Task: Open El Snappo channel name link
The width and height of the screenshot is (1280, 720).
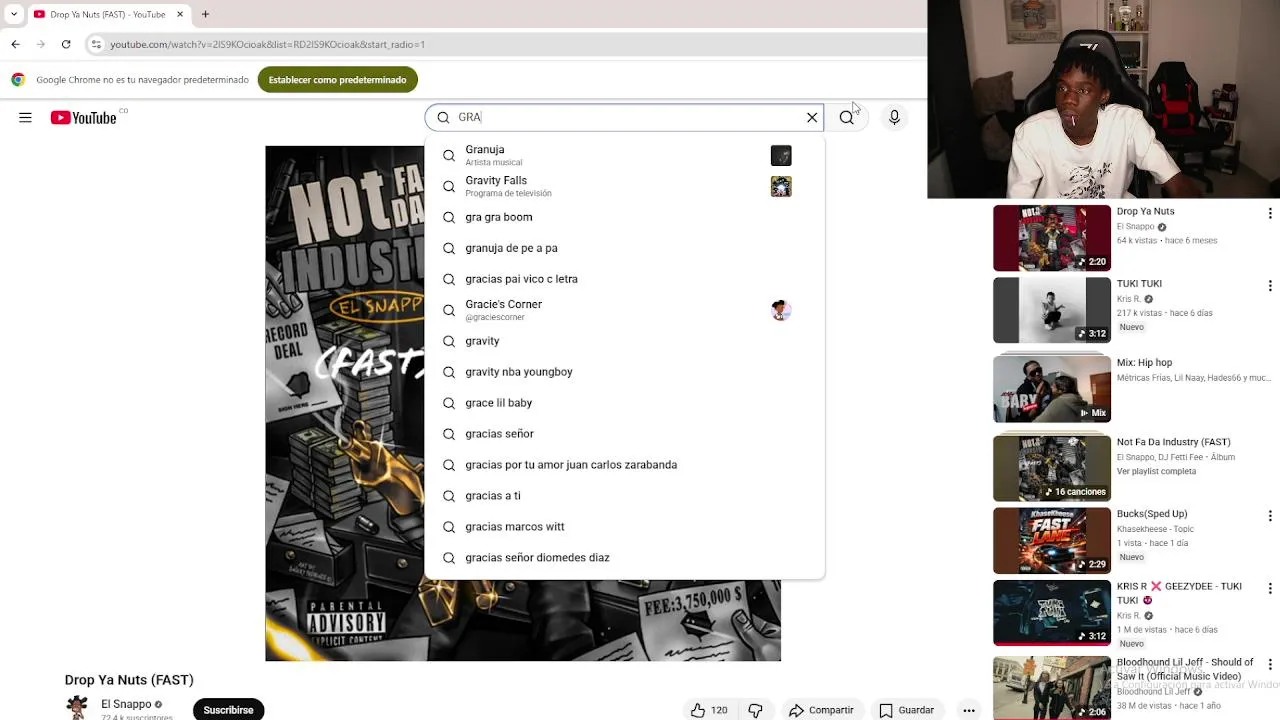Action: 126,704
